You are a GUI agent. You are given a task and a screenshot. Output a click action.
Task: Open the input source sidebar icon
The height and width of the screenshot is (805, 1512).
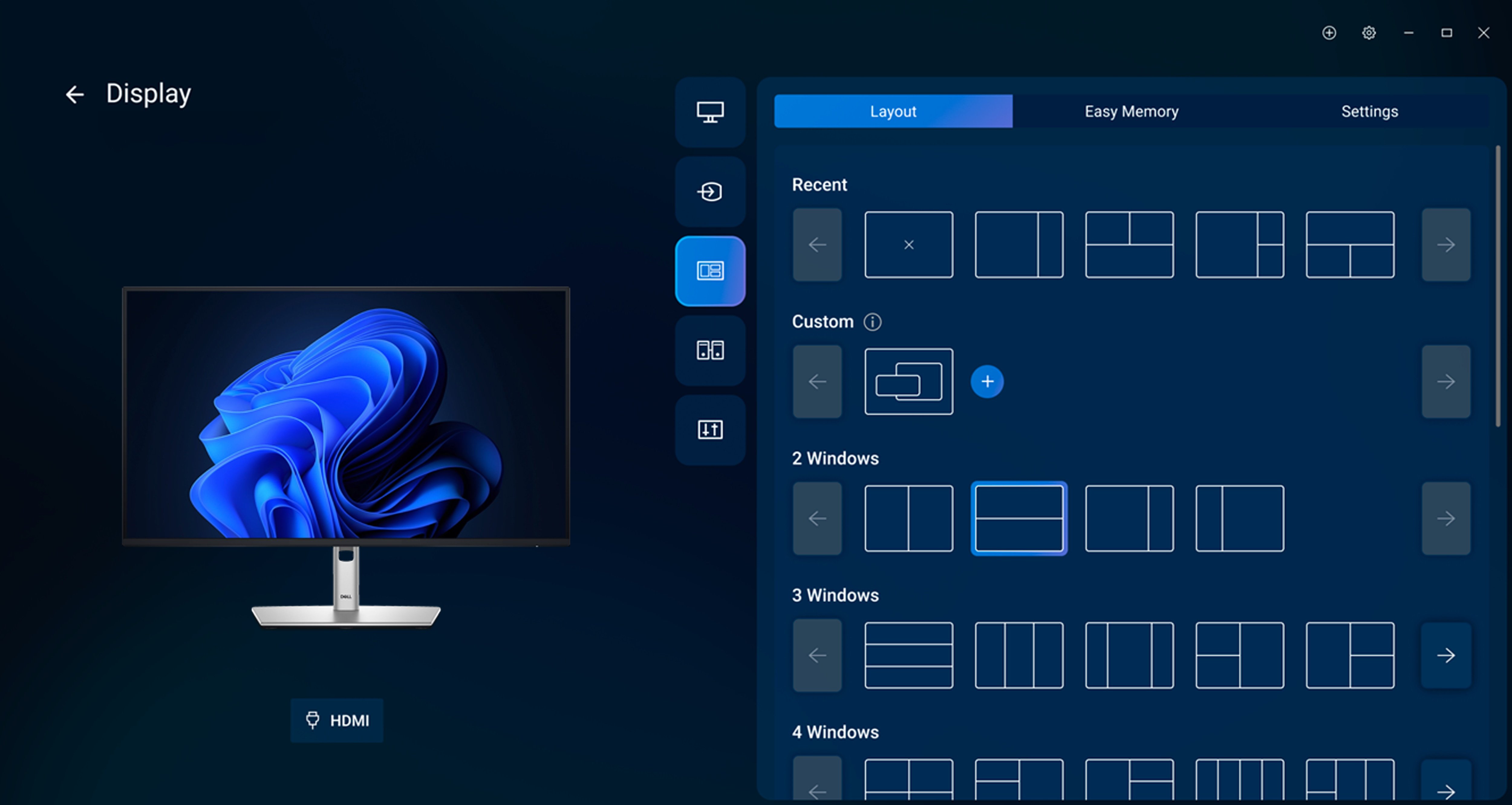710,191
